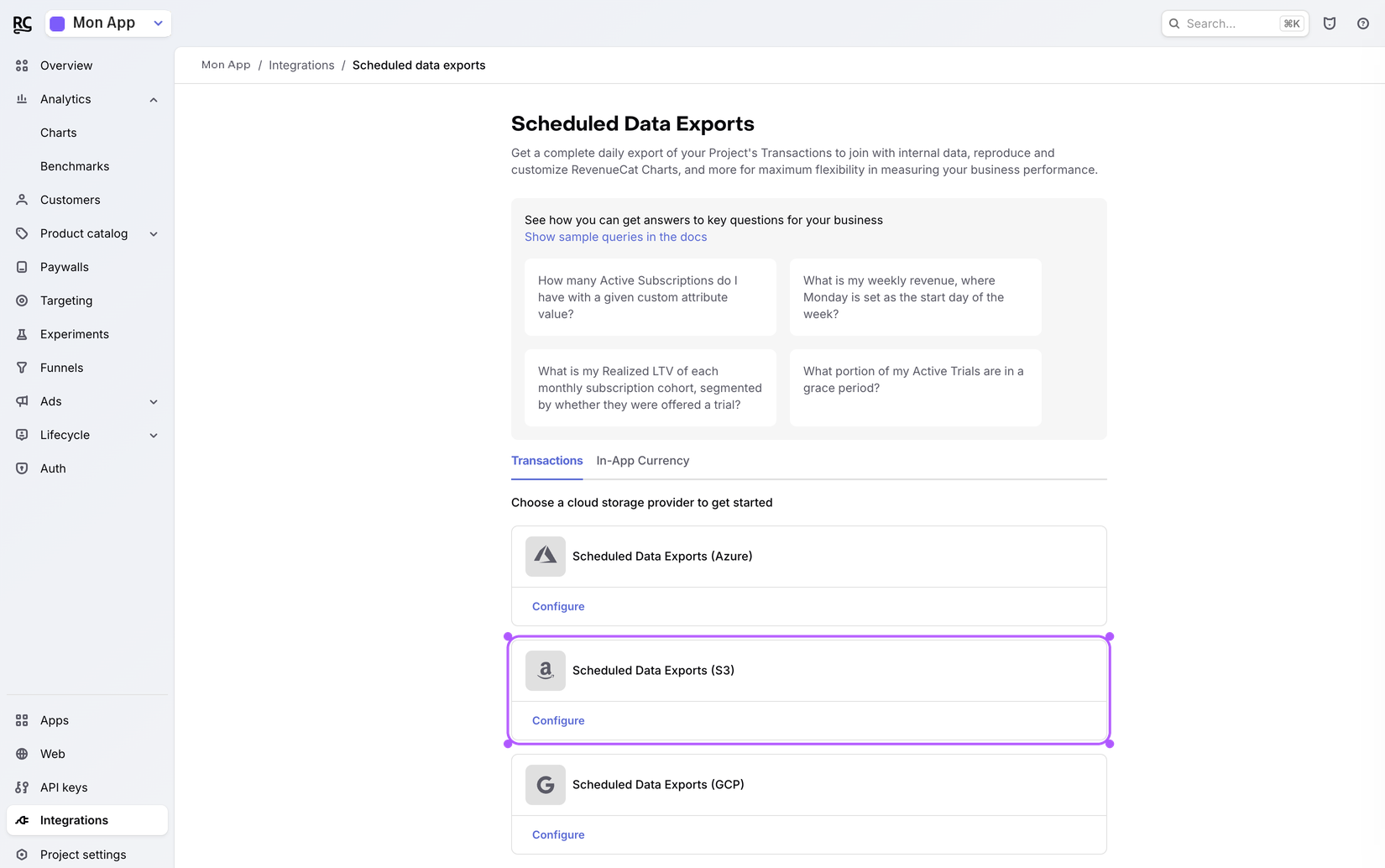This screenshot has height=868, width=1385.
Task: Click the Auth shield icon
Action: coord(22,468)
